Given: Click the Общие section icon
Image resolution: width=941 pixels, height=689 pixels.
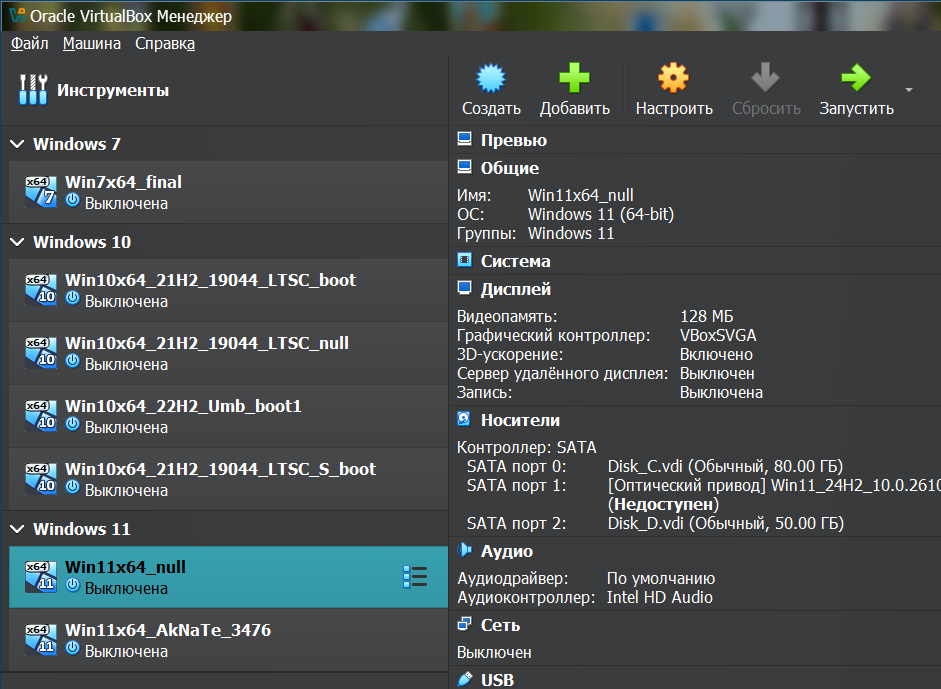Looking at the screenshot, I should (x=464, y=167).
